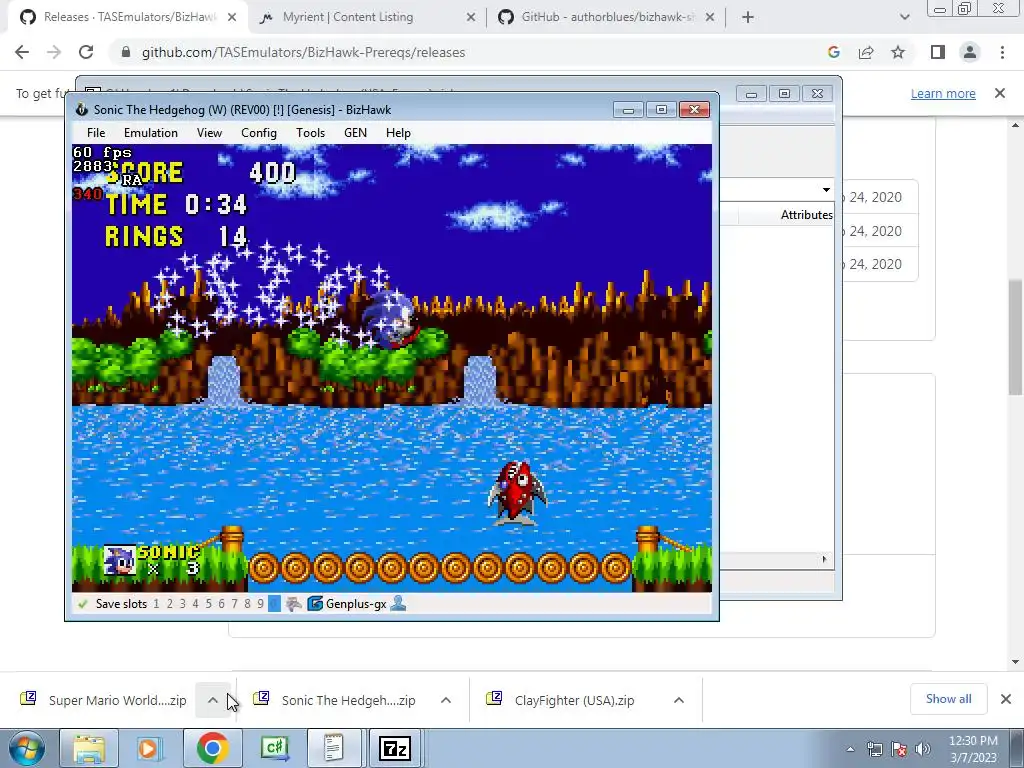Image resolution: width=1024 pixels, height=768 pixels.
Task: Select the Releases TASEmulators BizHawk tab
Action: coord(130,17)
